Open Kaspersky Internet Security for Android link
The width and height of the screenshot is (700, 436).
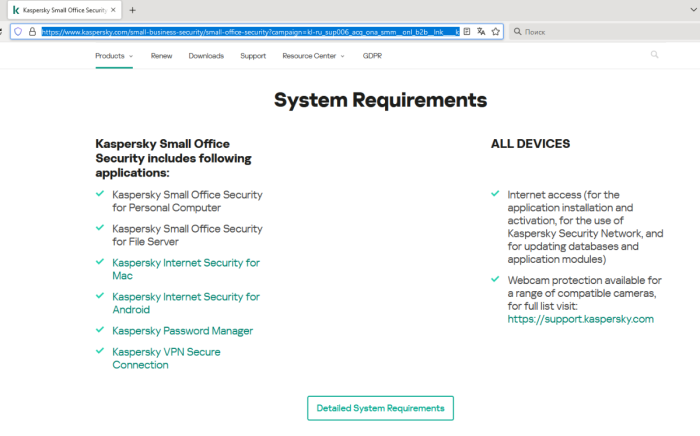click(186, 303)
